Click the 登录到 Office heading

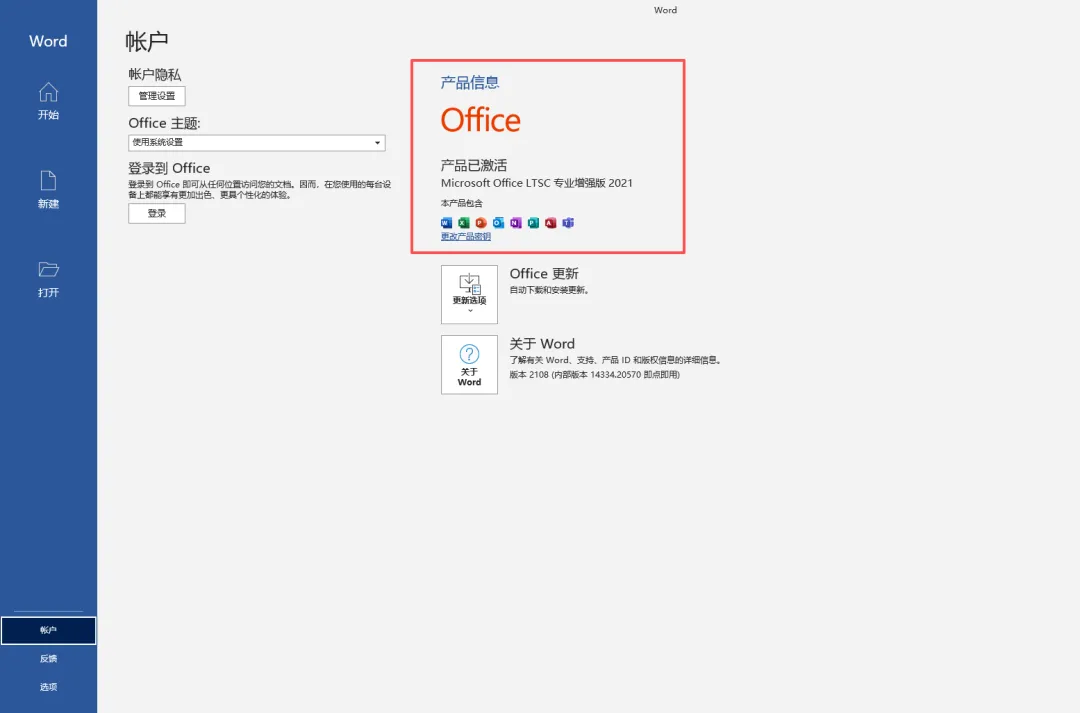coord(169,168)
